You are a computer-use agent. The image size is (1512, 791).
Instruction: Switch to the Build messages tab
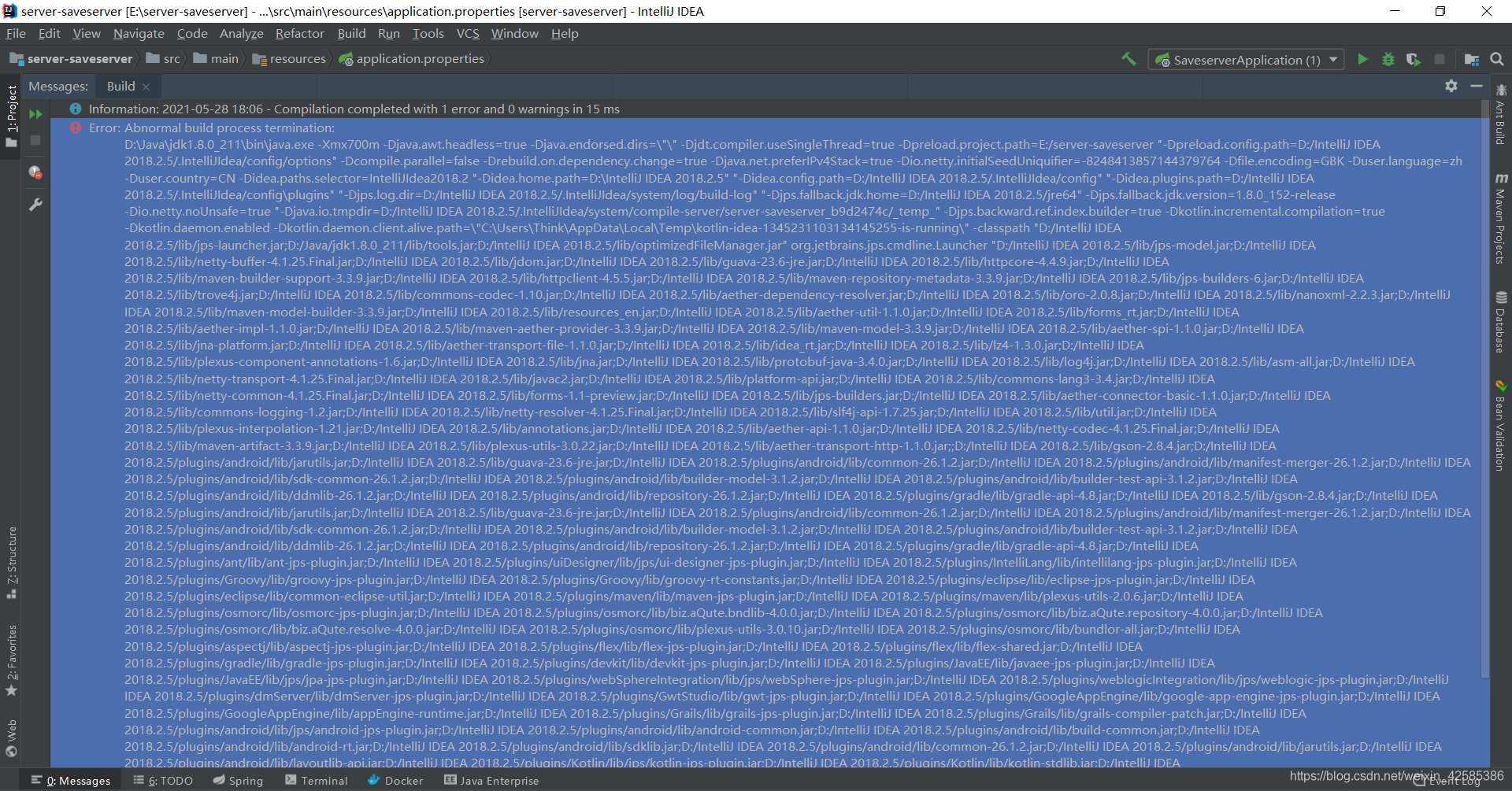pos(120,86)
